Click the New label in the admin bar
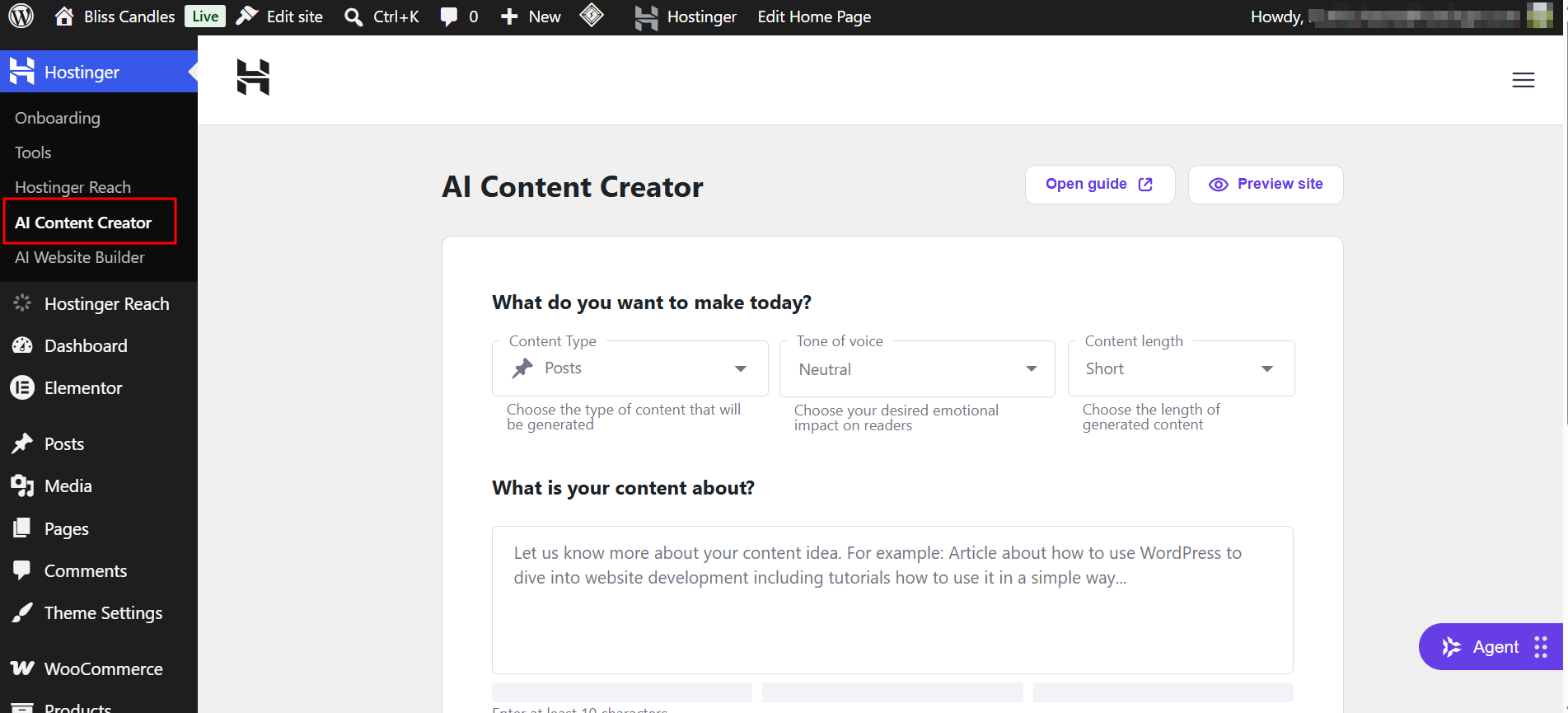 [x=545, y=16]
